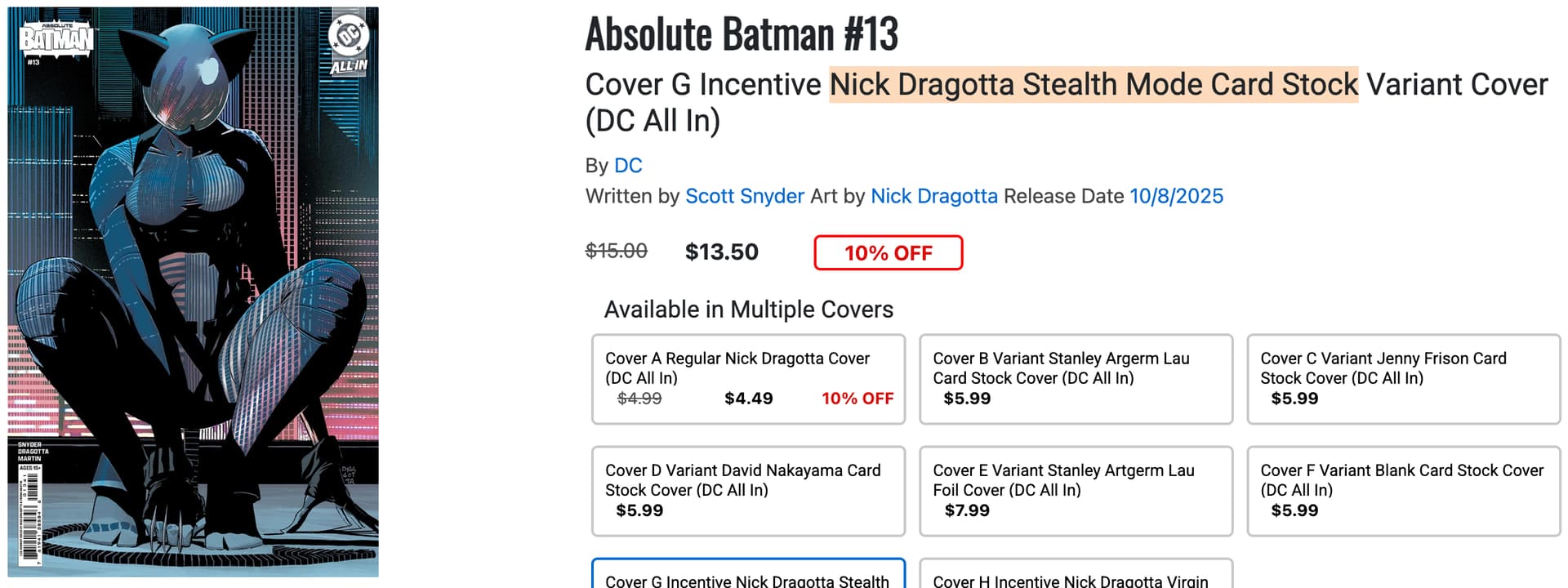This screenshot has height=588, width=1568.
Task: Open writer Scott Snyder's link
Action: tap(744, 196)
